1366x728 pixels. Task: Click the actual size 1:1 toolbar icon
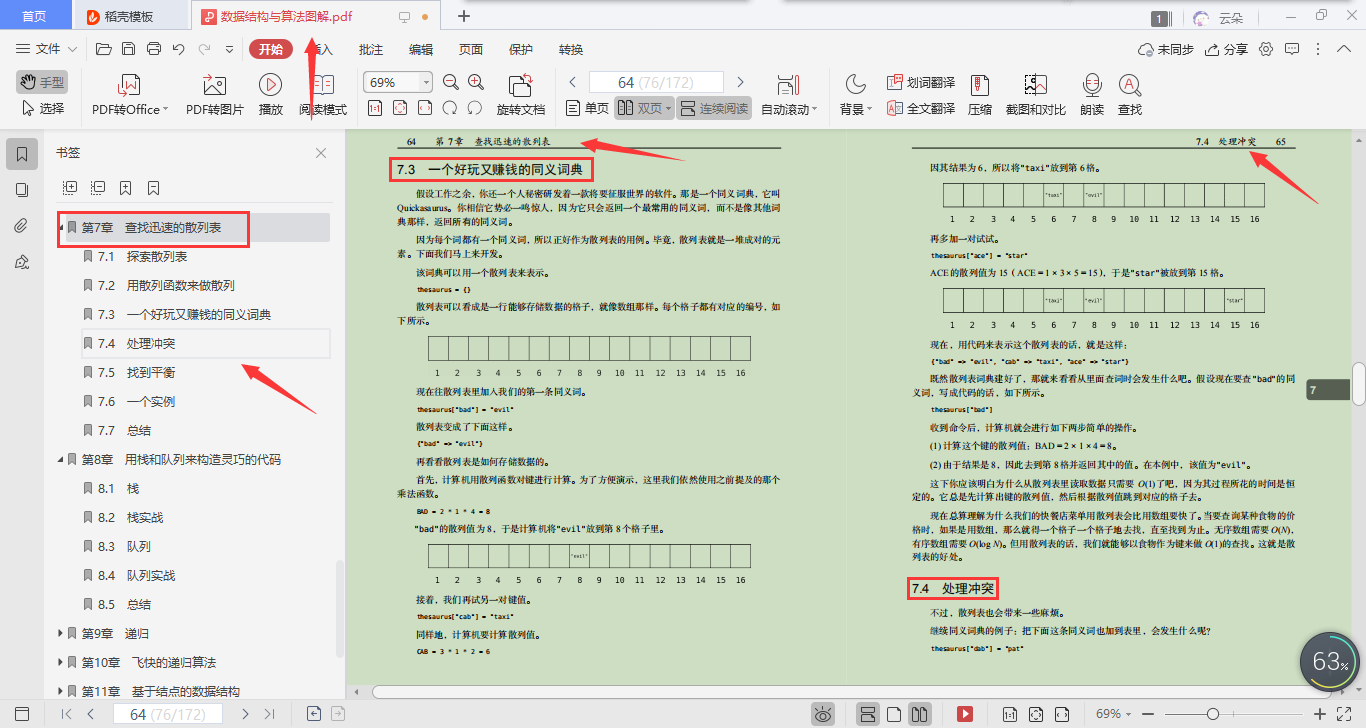point(375,108)
